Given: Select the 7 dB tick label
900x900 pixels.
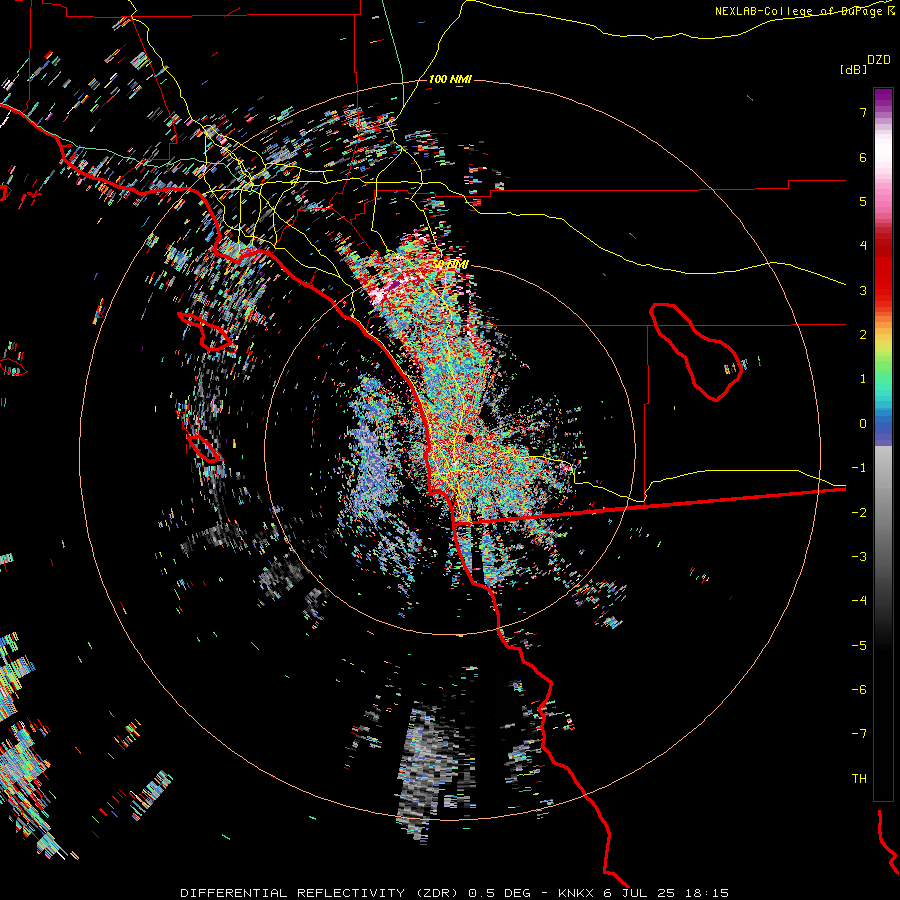Looking at the screenshot, I should coord(863,112).
